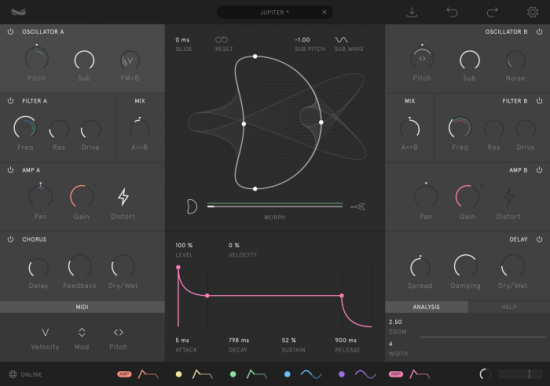Toggle Oscillator A power button

point(11,32)
